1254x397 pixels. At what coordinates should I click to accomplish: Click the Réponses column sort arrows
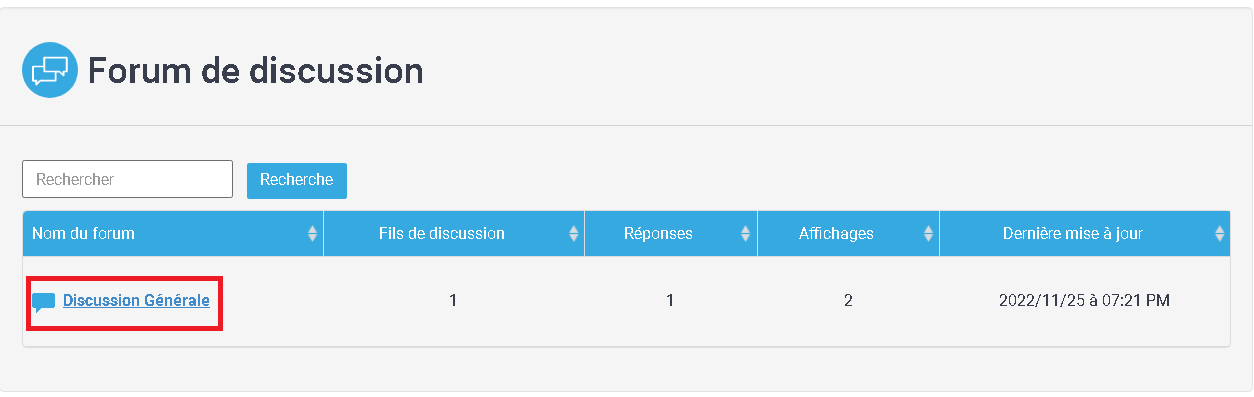745,234
